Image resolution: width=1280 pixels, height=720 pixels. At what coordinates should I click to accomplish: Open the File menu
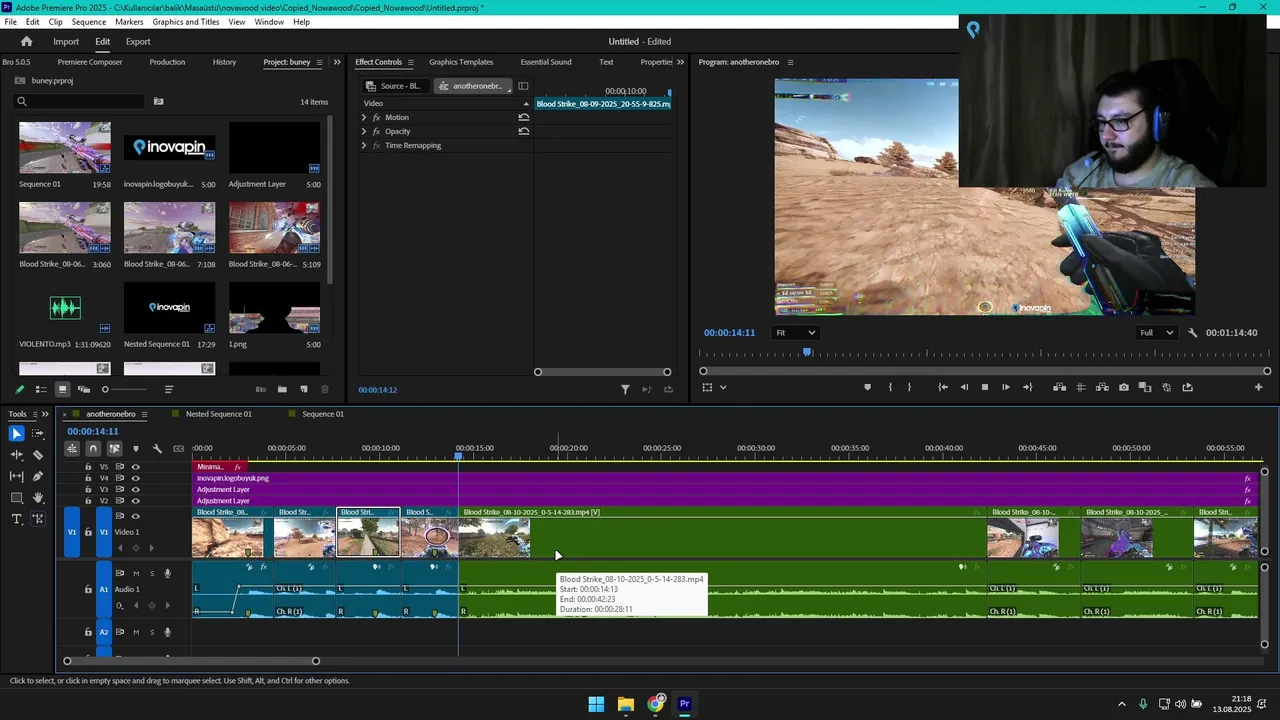pyautogui.click(x=10, y=21)
